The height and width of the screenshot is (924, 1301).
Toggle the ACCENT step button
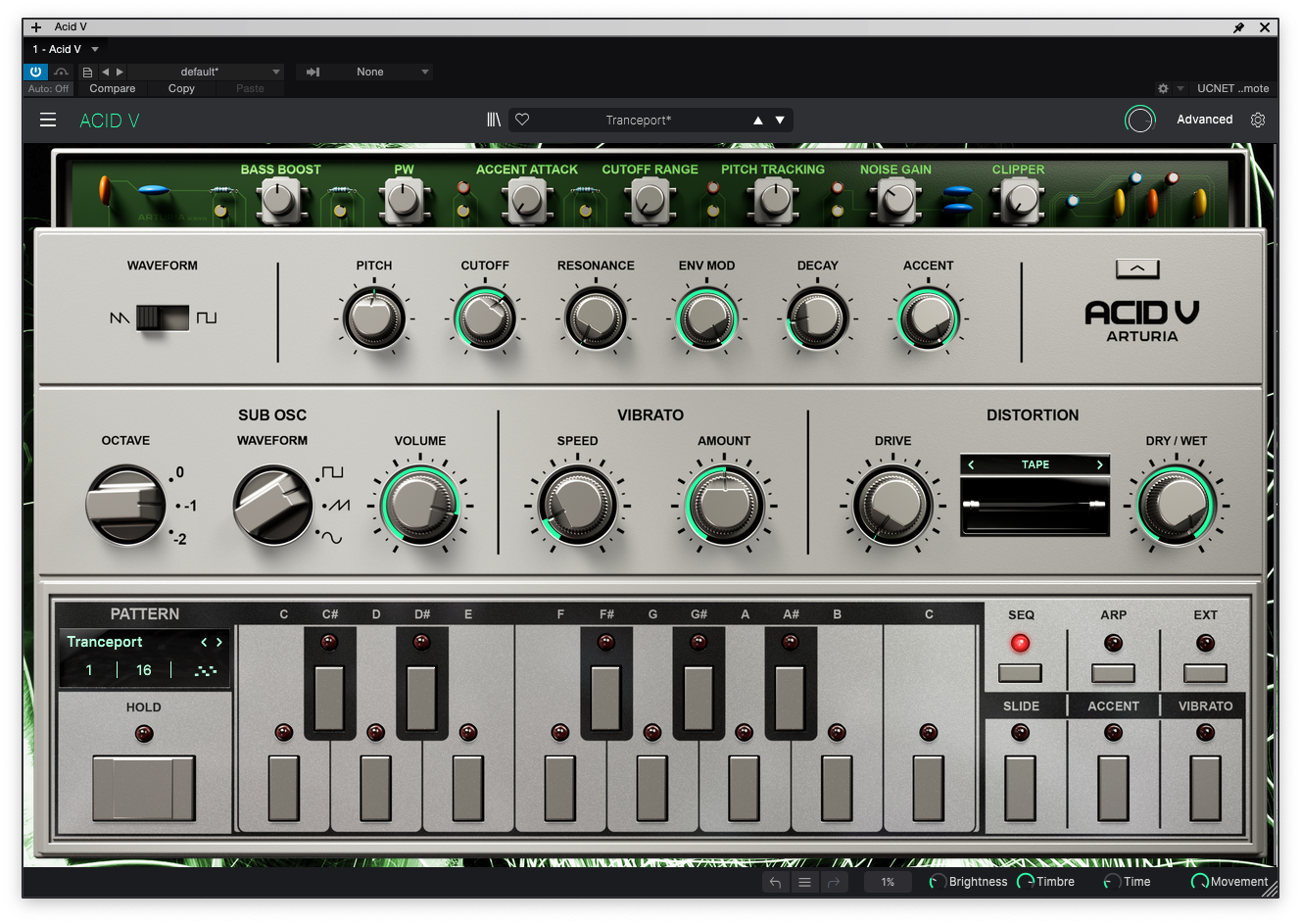click(1113, 788)
